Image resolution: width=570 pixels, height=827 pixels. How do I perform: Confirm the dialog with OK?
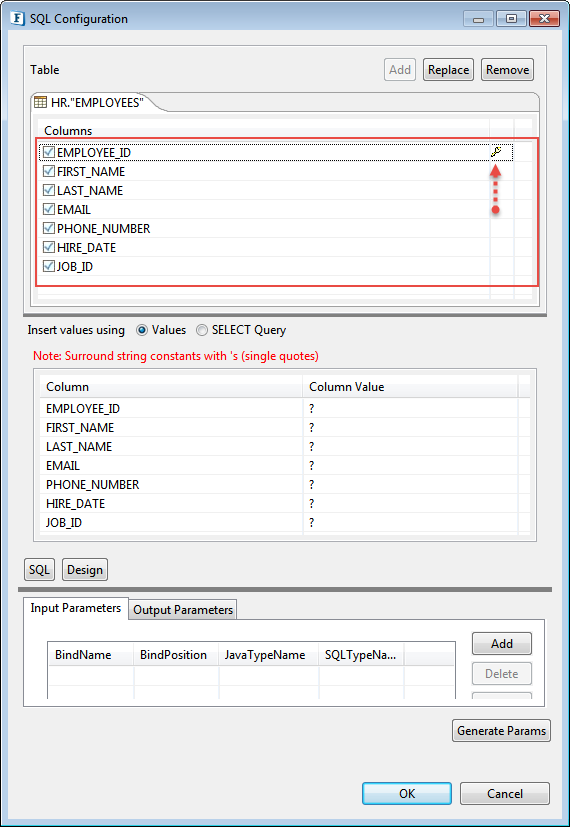(x=407, y=793)
